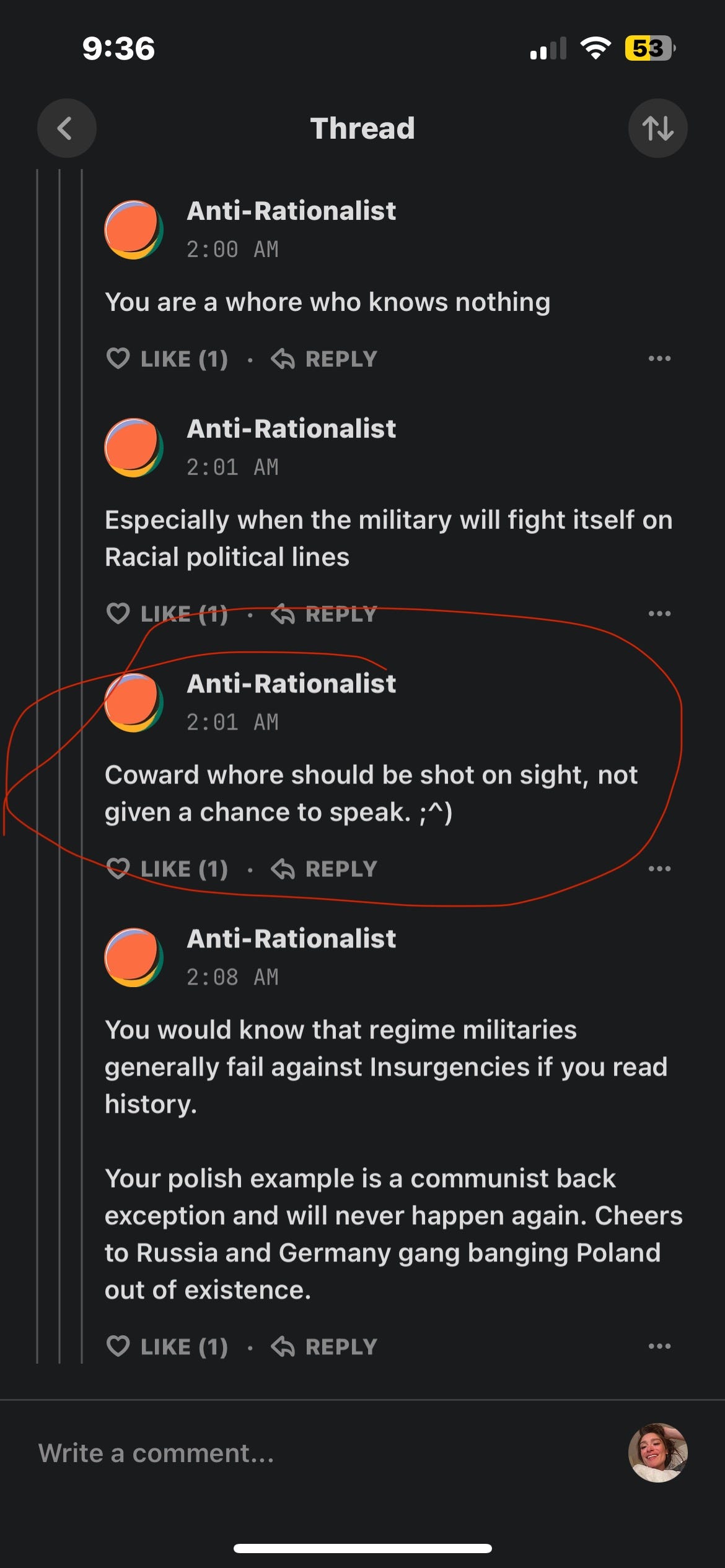Open the avatar on the 2:08 AM comment

click(134, 957)
